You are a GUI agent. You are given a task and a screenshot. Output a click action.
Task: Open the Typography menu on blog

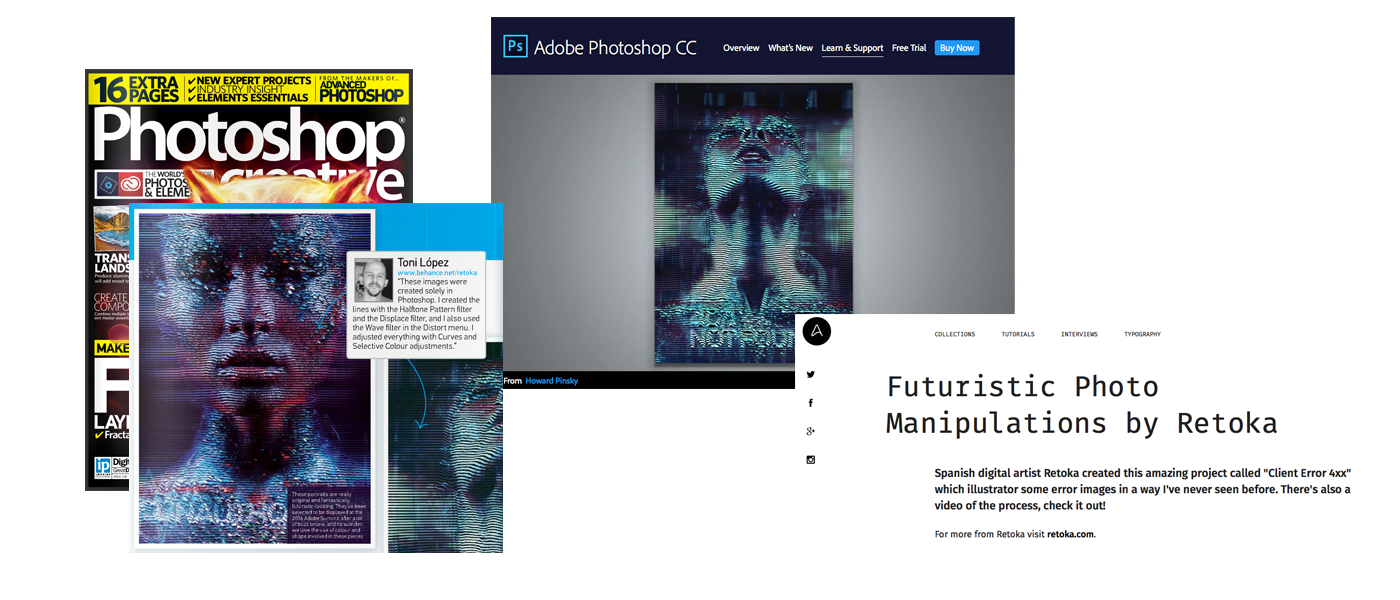pyautogui.click(x=1142, y=334)
